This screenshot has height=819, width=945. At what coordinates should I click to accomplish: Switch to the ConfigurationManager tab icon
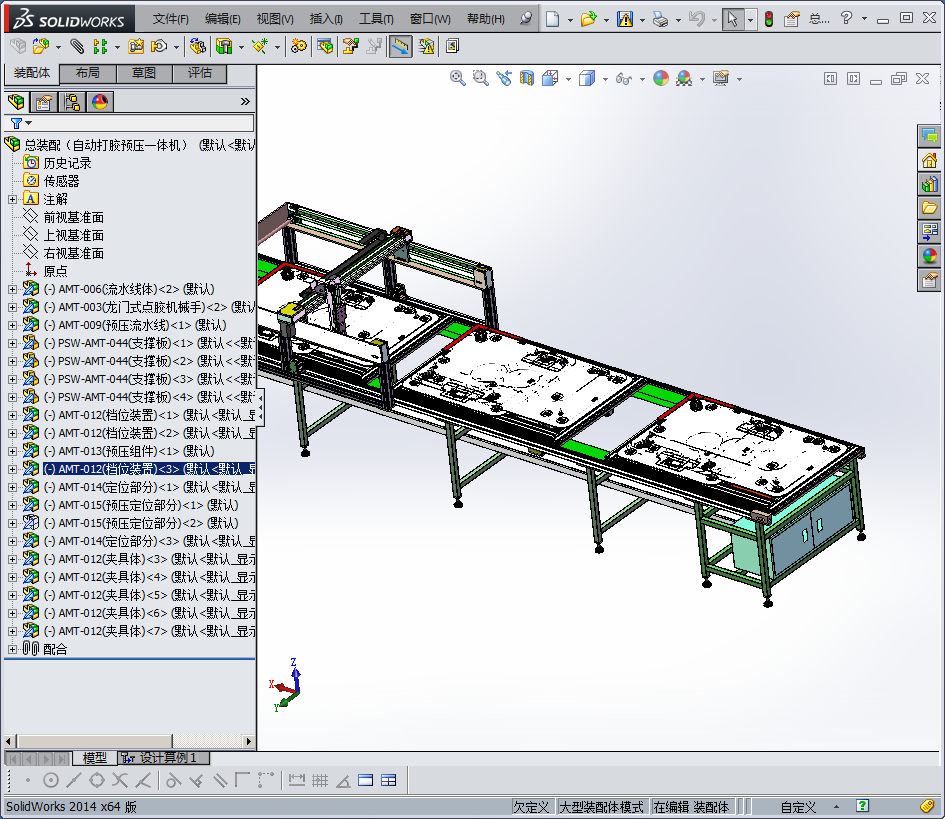click(72, 102)
